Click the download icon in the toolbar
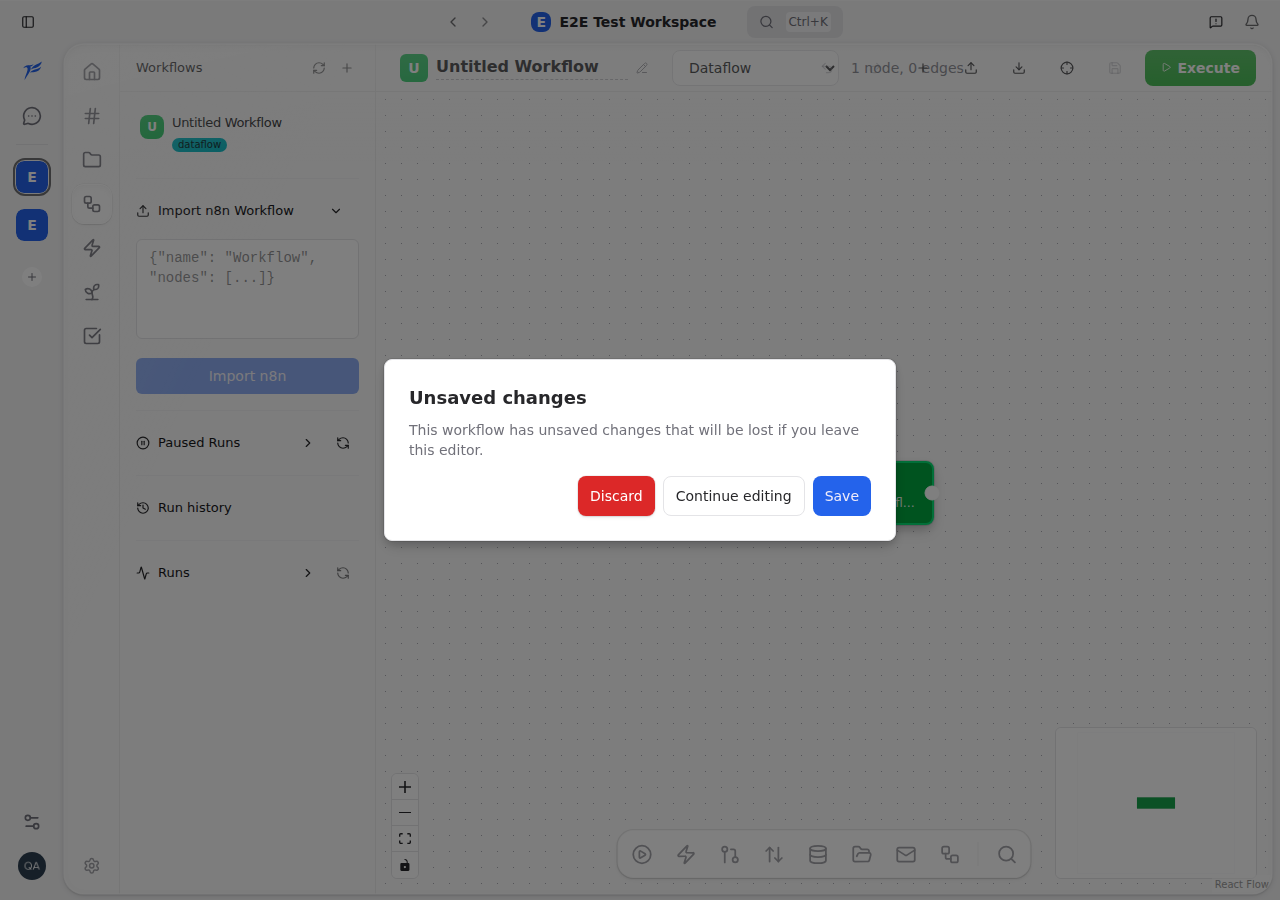The height and width of the screenshot is (900, 1280). click(1019, 68)
